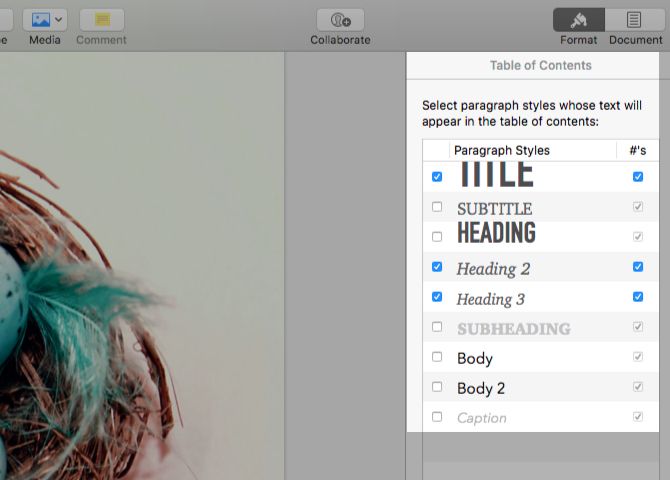
Task: Enable the Heading paragraph style checkbox
Action: tap(437, 237)
